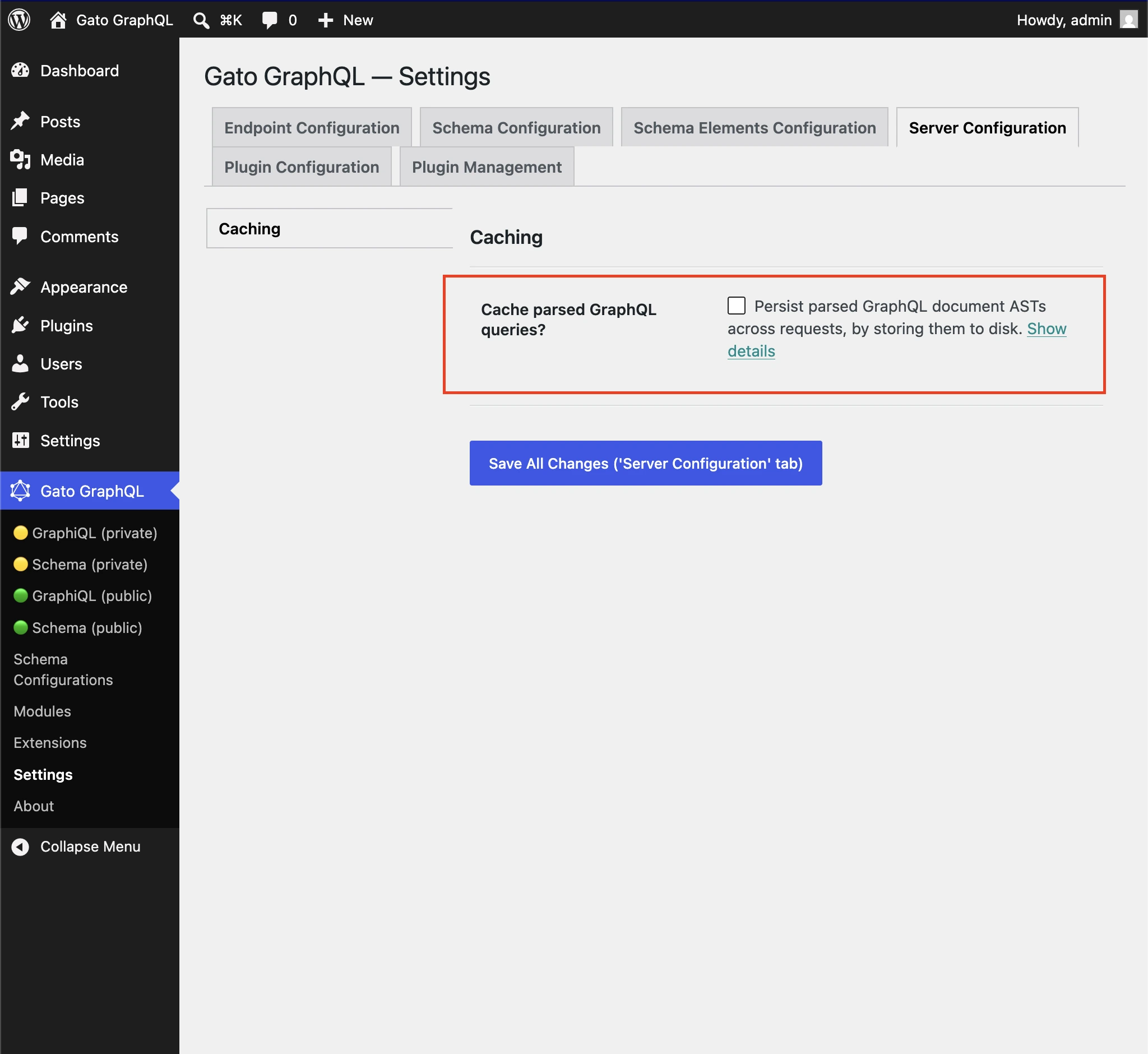Click the Pages icon in the sidebar

click(x=21, y=198)
